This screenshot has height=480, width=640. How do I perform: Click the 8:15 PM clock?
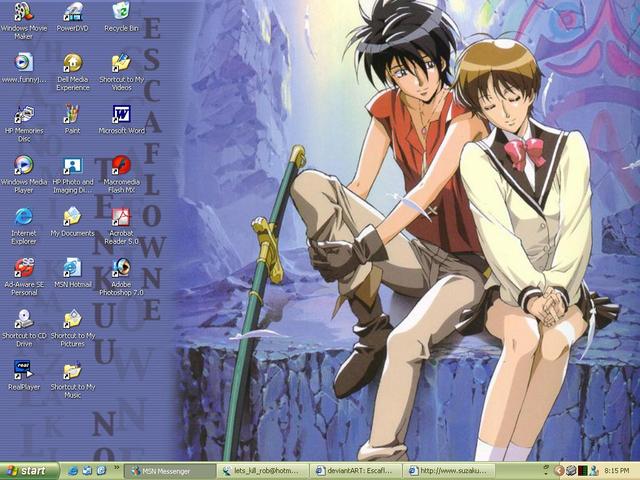coord(616,471)
